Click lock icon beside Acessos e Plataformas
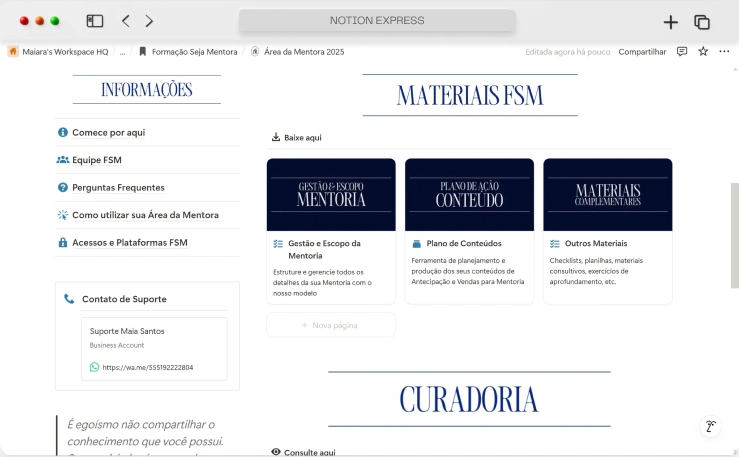The height and width of the screenshot is (457, 739). click(63, 243)
